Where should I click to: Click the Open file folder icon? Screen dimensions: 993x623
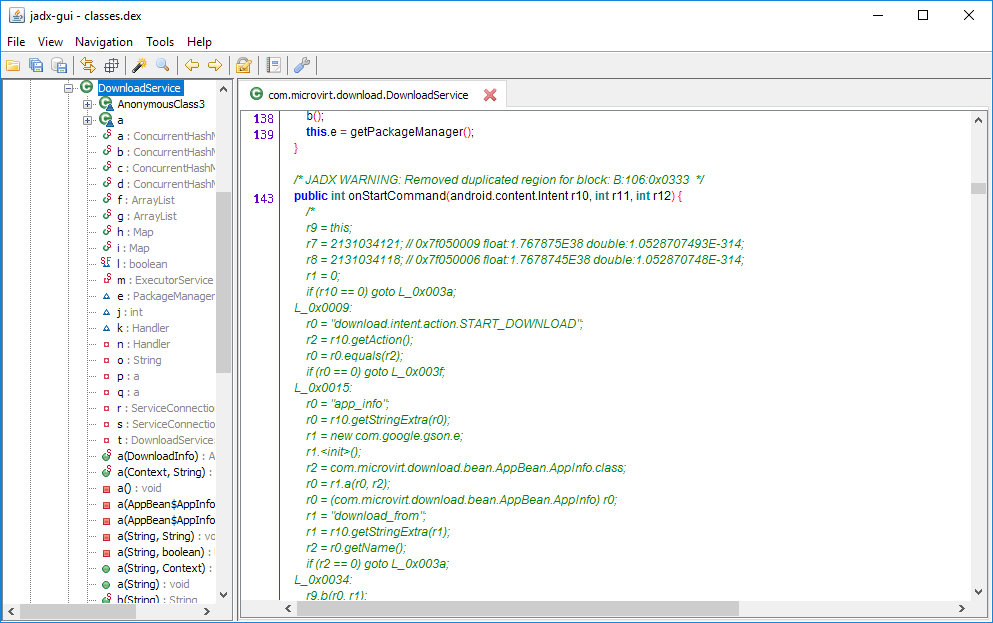[x=13, y=65]
